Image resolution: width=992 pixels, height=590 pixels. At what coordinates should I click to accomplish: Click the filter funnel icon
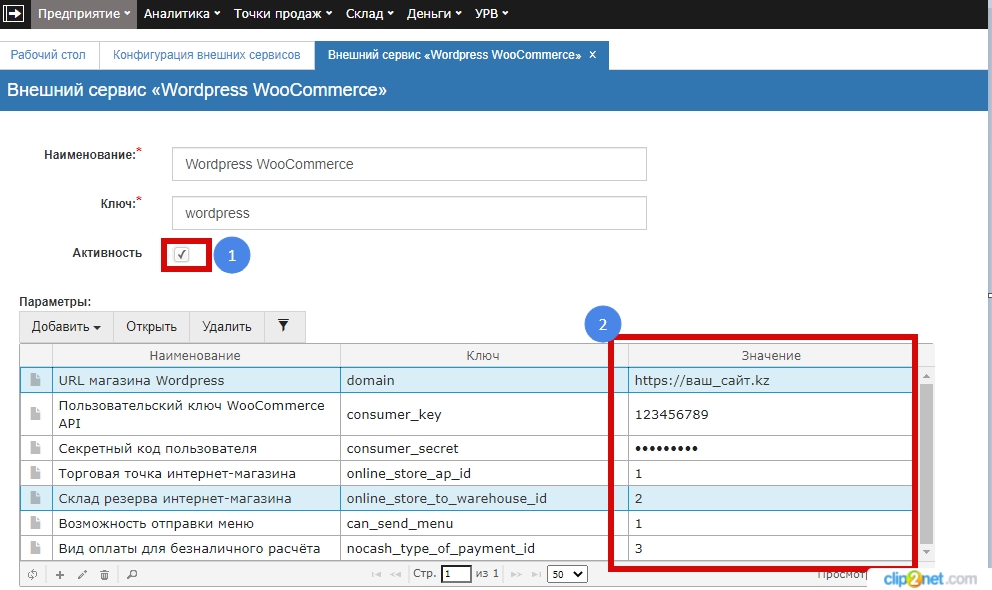click(x=283, y=326)
